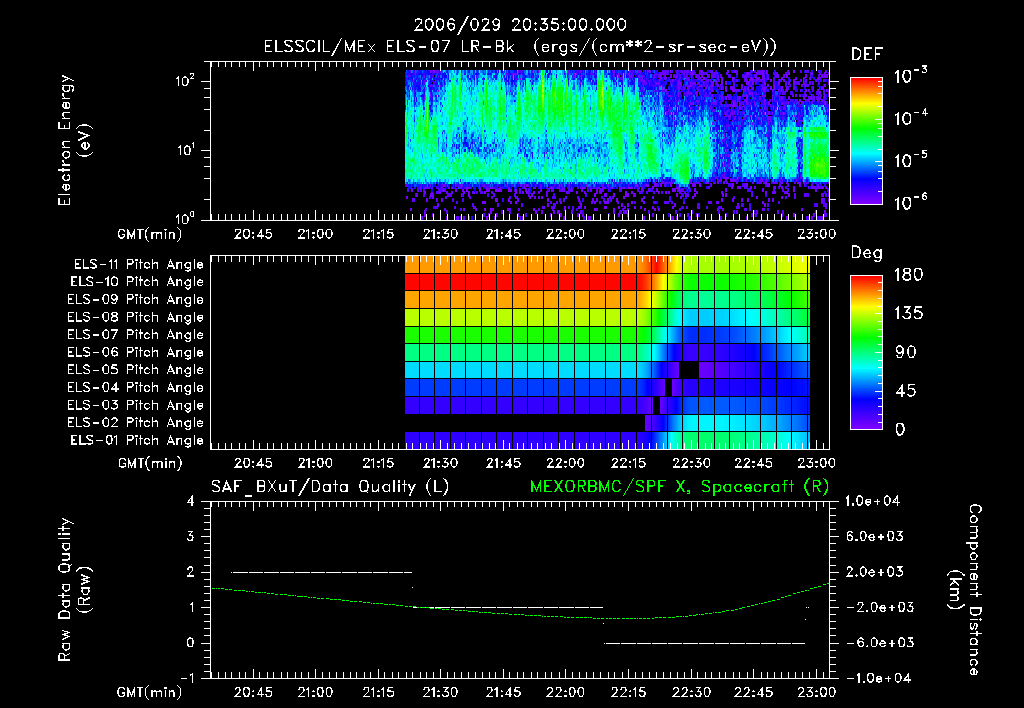Click the 135 degree colorbar tick label
The height and width of the screenshot is (708, 1024).
point(908,313)
